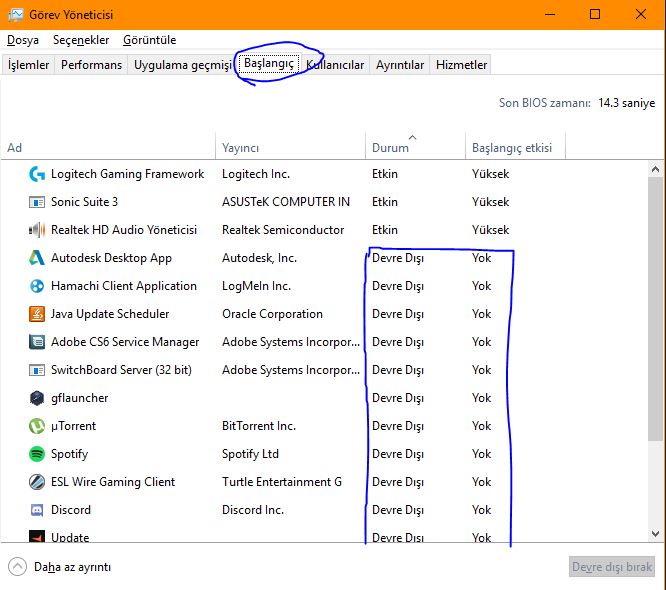Click the BitTorrent Inc. publisher cell
The width and height of the screenshot is (666, 590).
click(x=259, y=426)
